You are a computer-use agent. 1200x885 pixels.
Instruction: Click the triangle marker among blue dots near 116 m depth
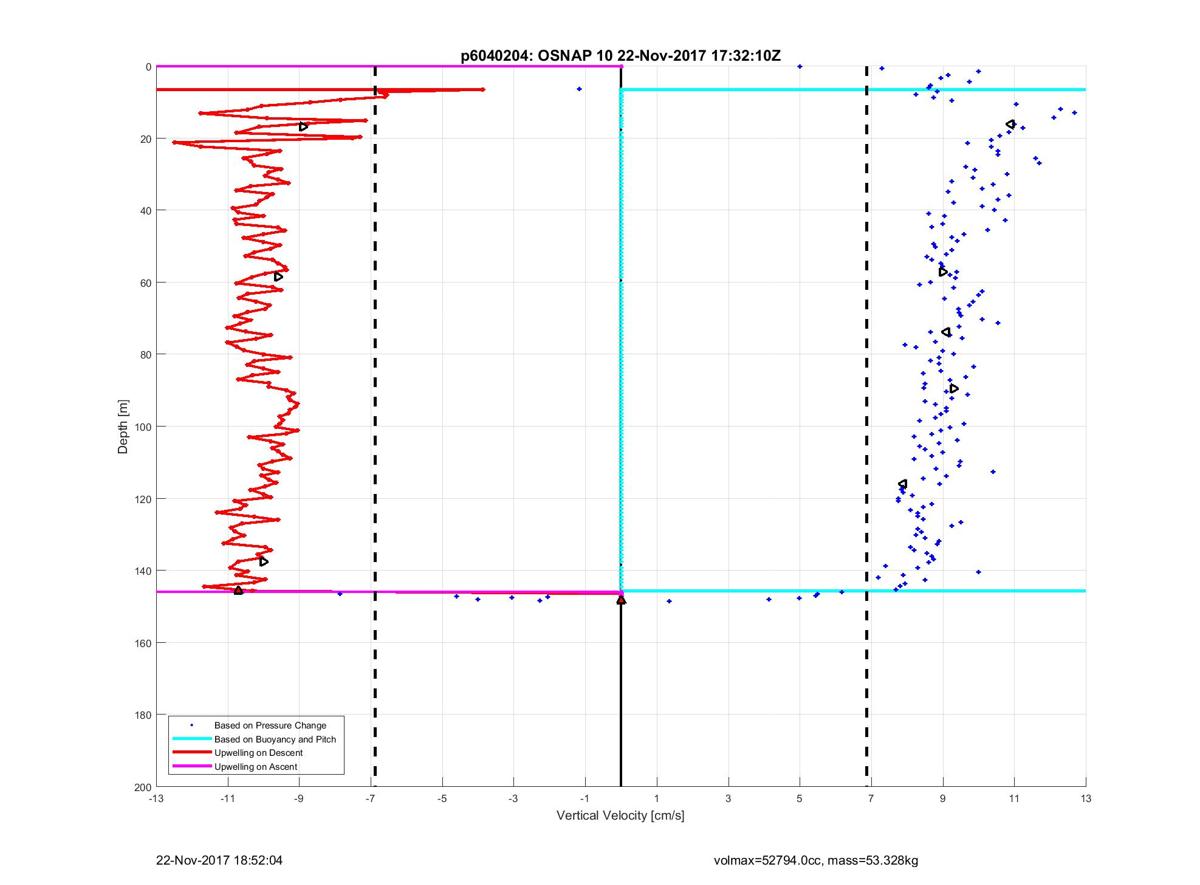point(903,484)
